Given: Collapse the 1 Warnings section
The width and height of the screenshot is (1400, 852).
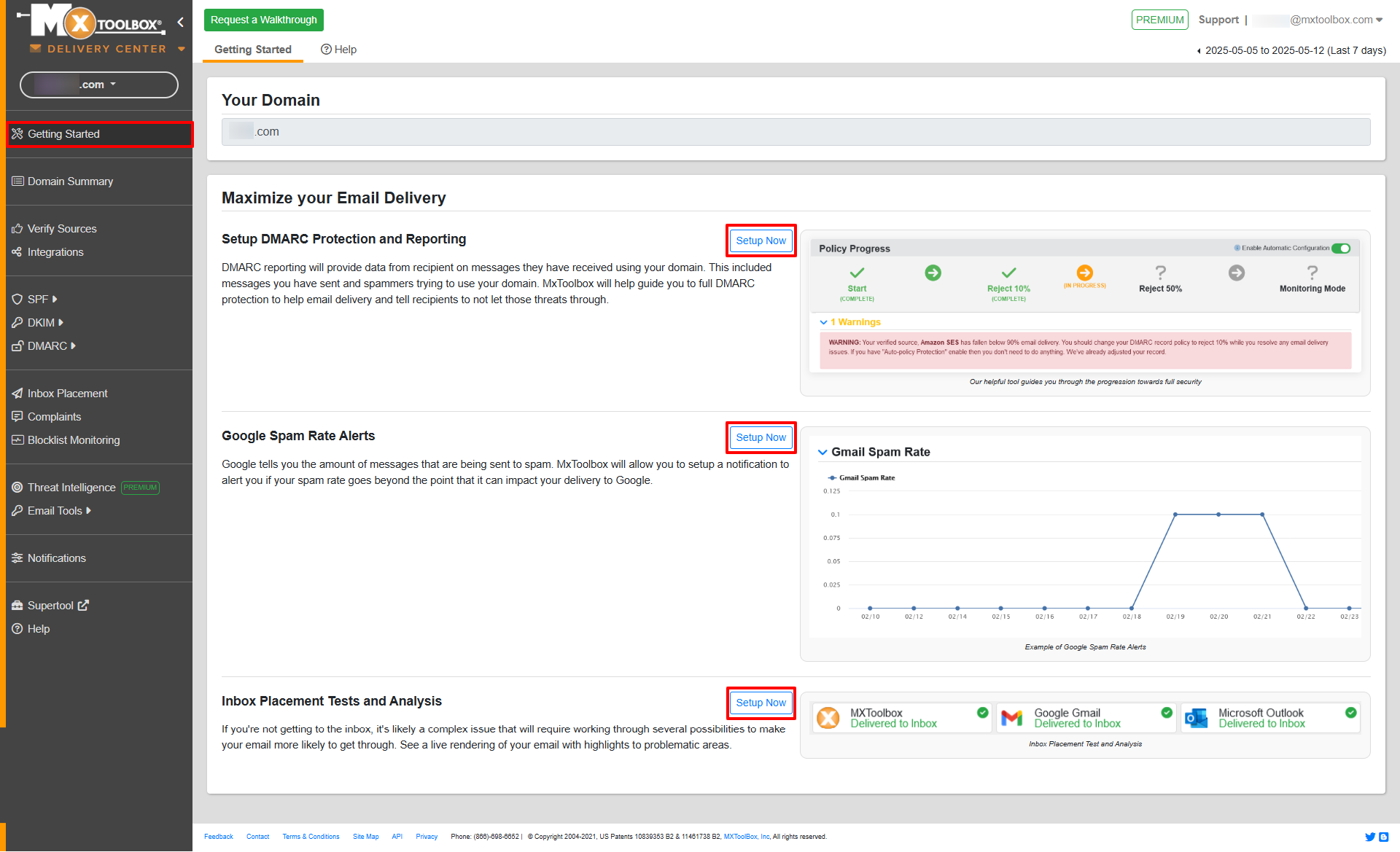Looking at the screenshot, I should (x=823, y=322).
